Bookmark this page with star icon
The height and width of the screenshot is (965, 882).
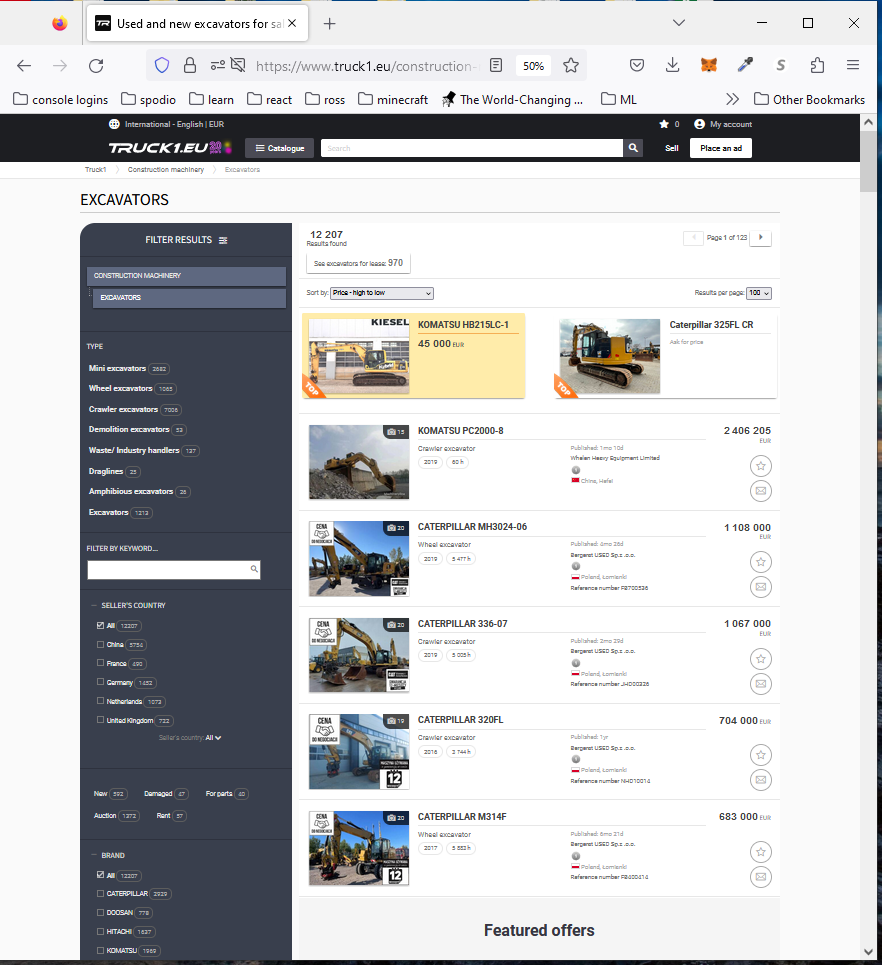click(x=571, y=65)
